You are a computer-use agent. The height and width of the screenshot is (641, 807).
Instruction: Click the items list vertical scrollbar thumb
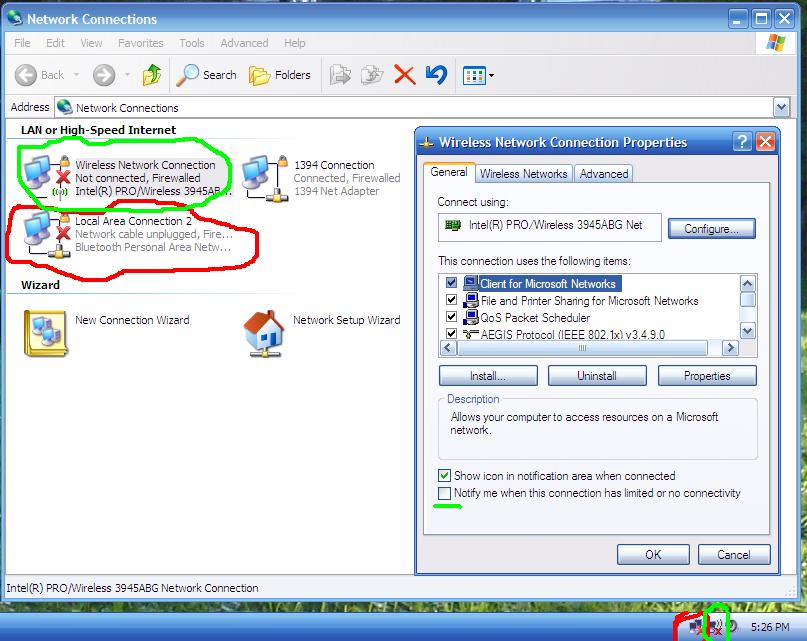click(747, 300)
